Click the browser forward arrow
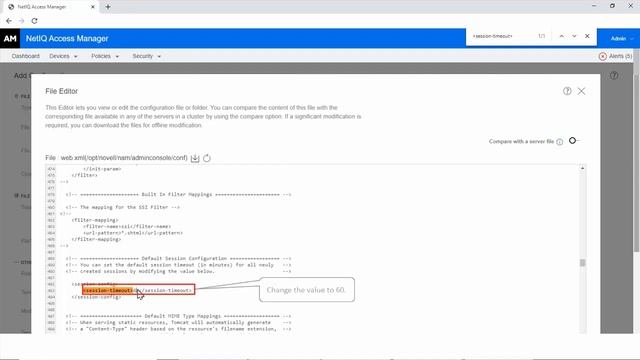640x360 pixels. click(x=22, y=21)
